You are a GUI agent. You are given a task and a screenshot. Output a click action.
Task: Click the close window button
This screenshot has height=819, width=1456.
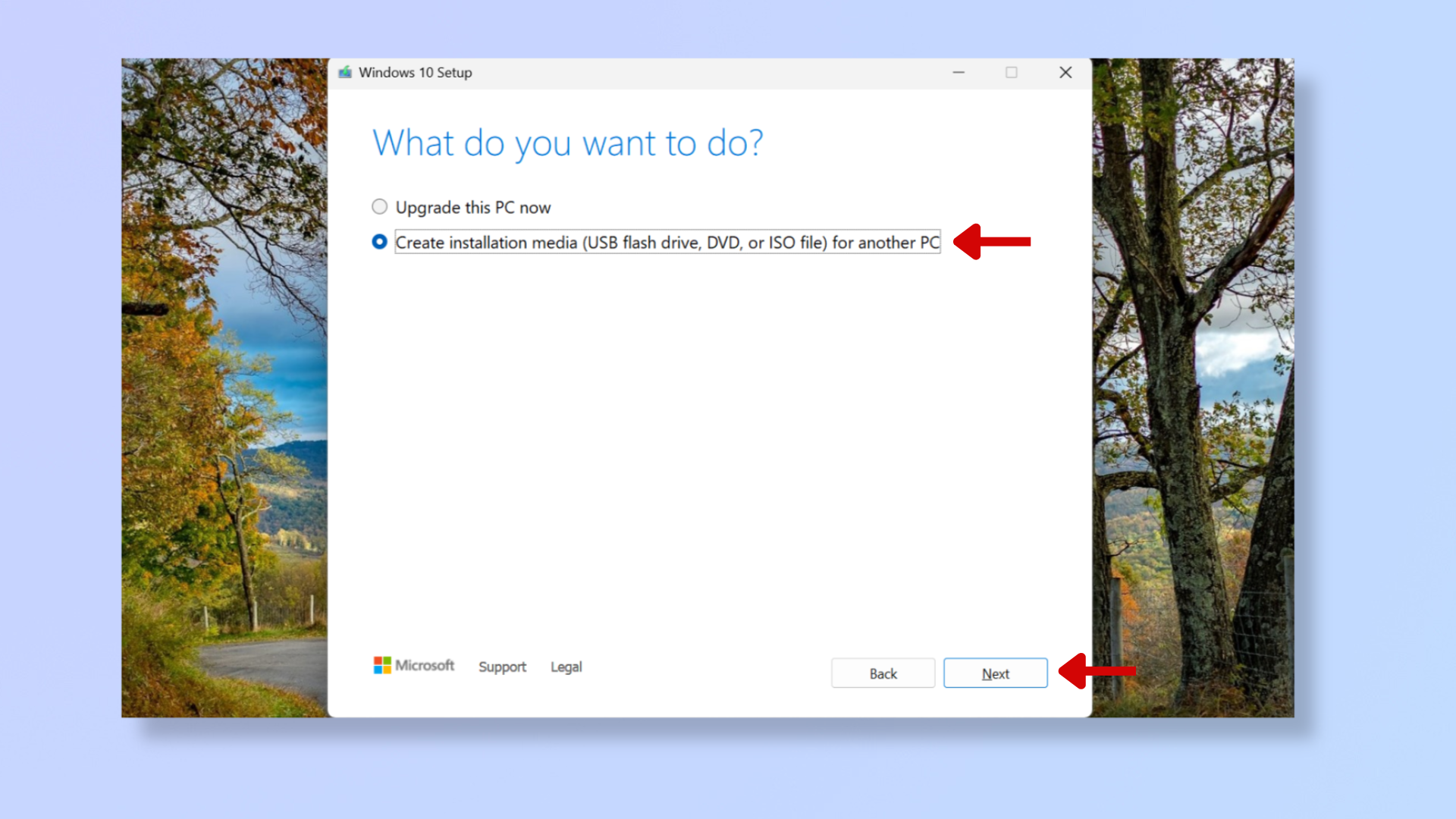click(x=1065, y=72)
